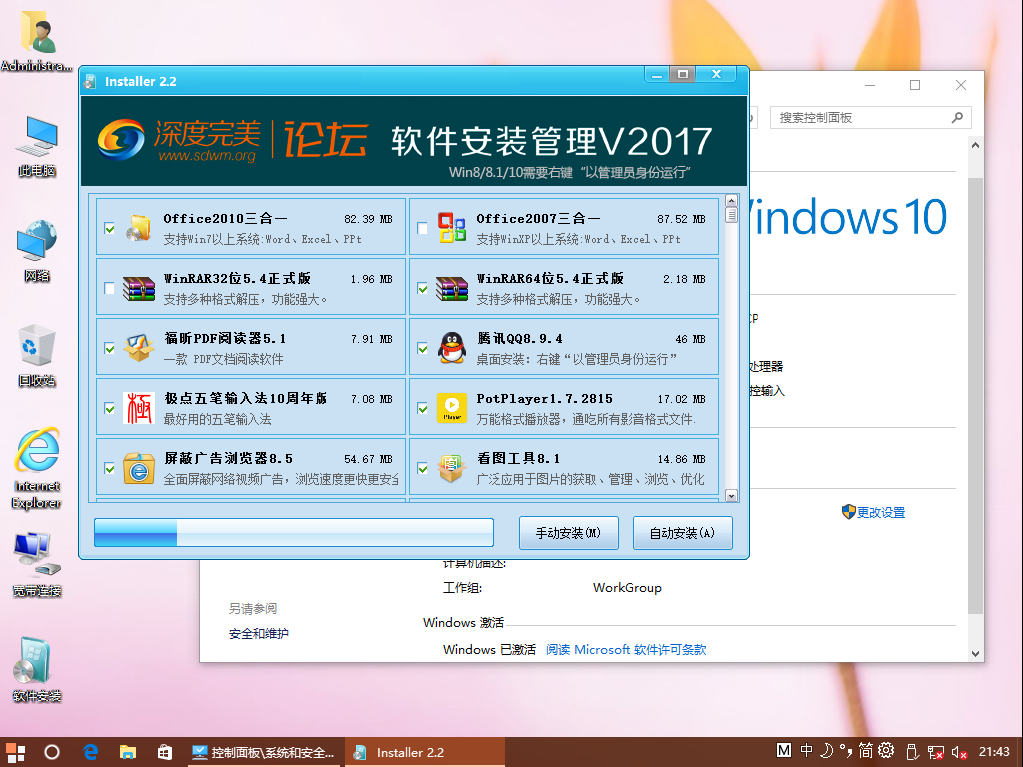Click the network disconnected tray icon
Viewport: 1023px width, 767px height.
(936, 753)
